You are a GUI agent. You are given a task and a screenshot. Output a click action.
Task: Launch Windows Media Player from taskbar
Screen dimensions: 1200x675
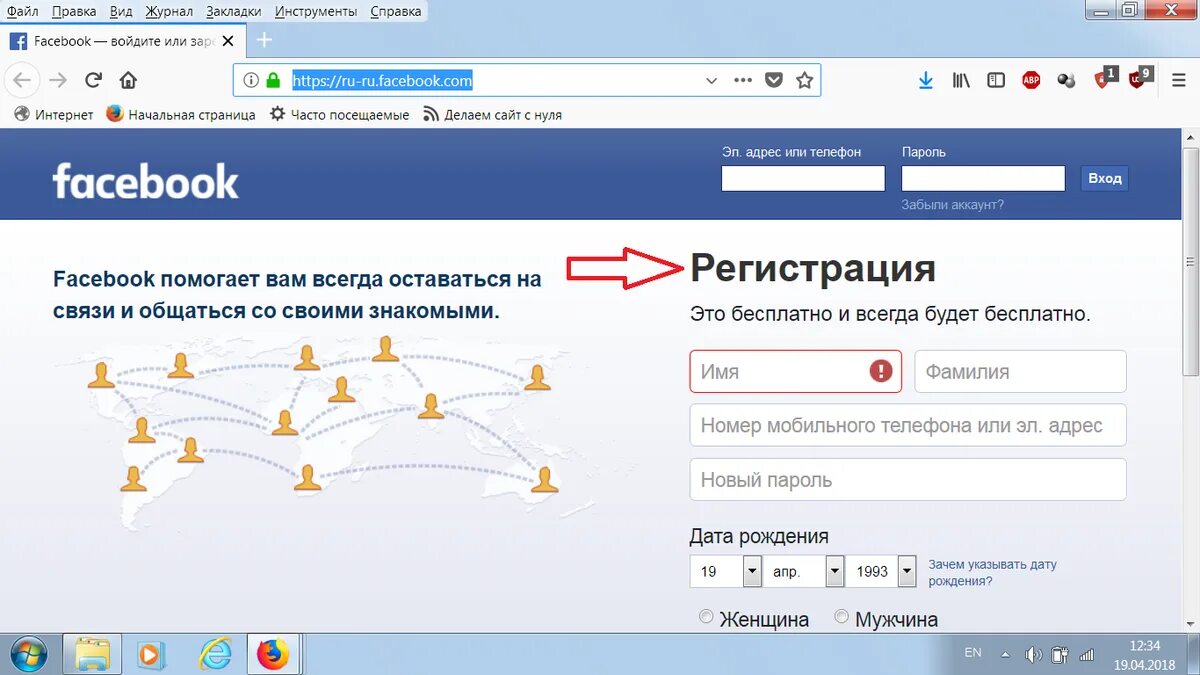coord(152,654)
